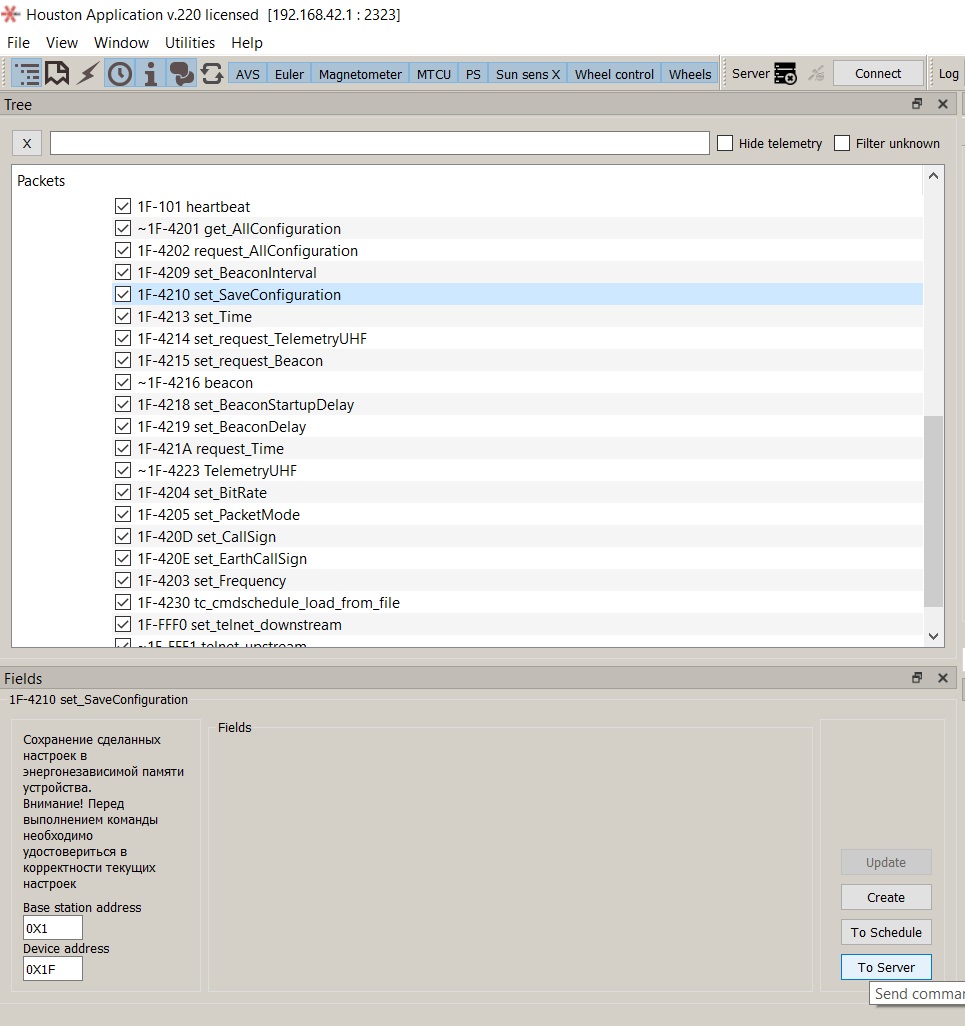Viewport: 965px width, 1026px height.
Task: Click the info icon in toolbar
Action: 150,74
